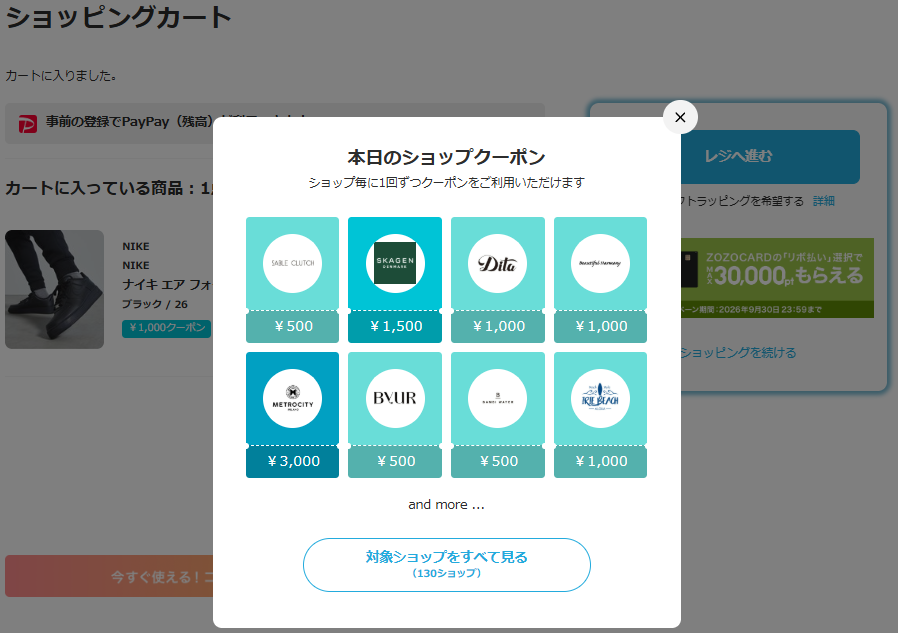Click ¥1,000 value under Dita
The image size is (898, 633).
[x=498, y=326]
